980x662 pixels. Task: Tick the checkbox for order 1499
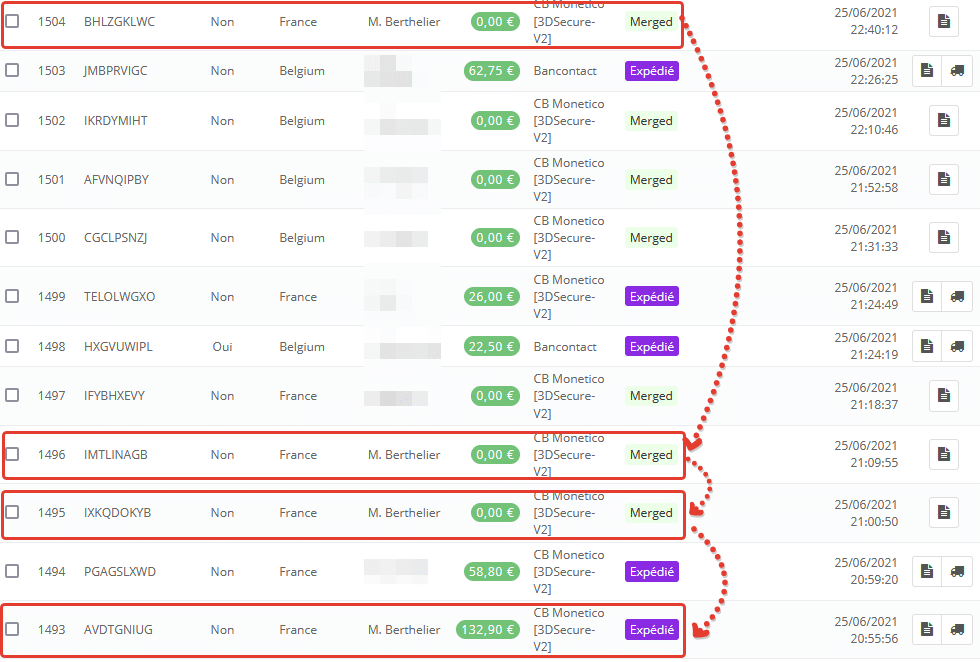pyautogui.click(x=12, y=296)
